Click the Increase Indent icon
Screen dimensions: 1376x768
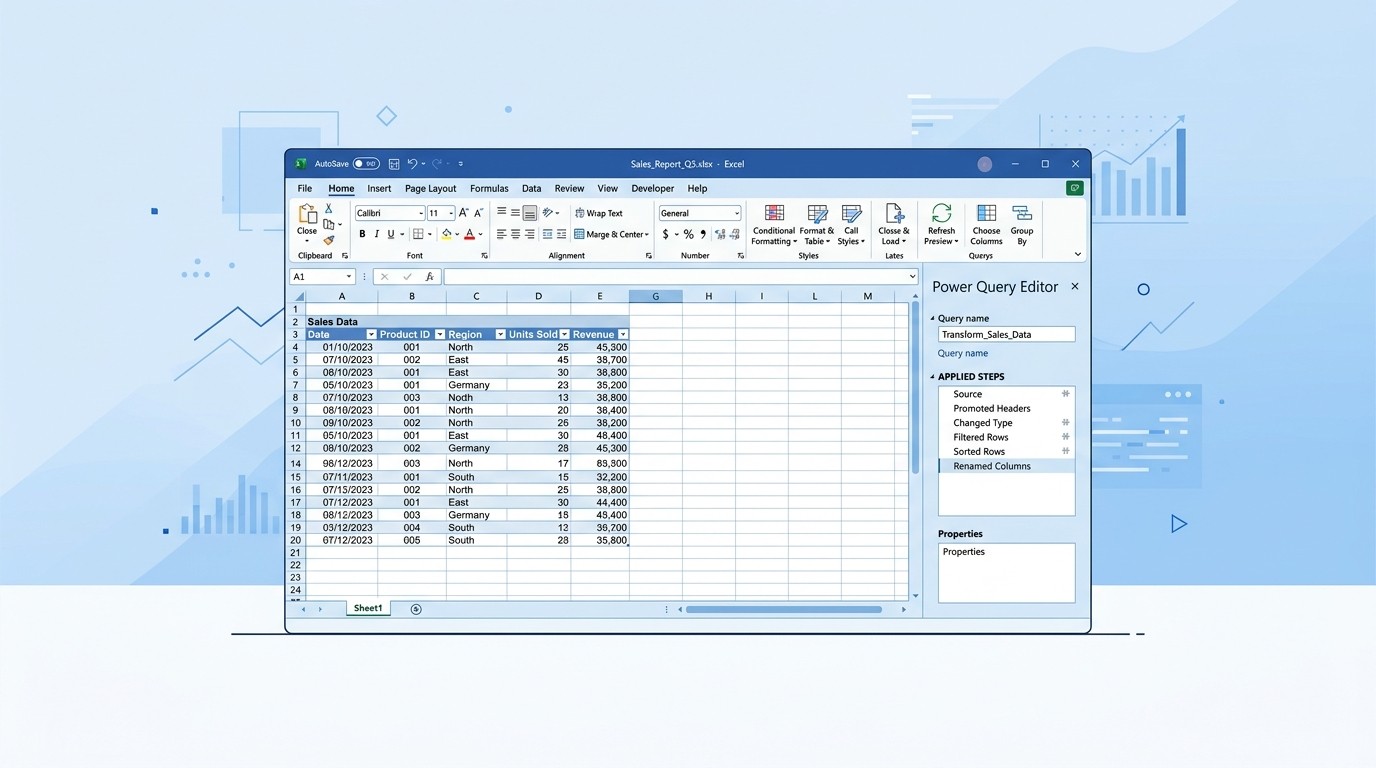tap(562, 234)
